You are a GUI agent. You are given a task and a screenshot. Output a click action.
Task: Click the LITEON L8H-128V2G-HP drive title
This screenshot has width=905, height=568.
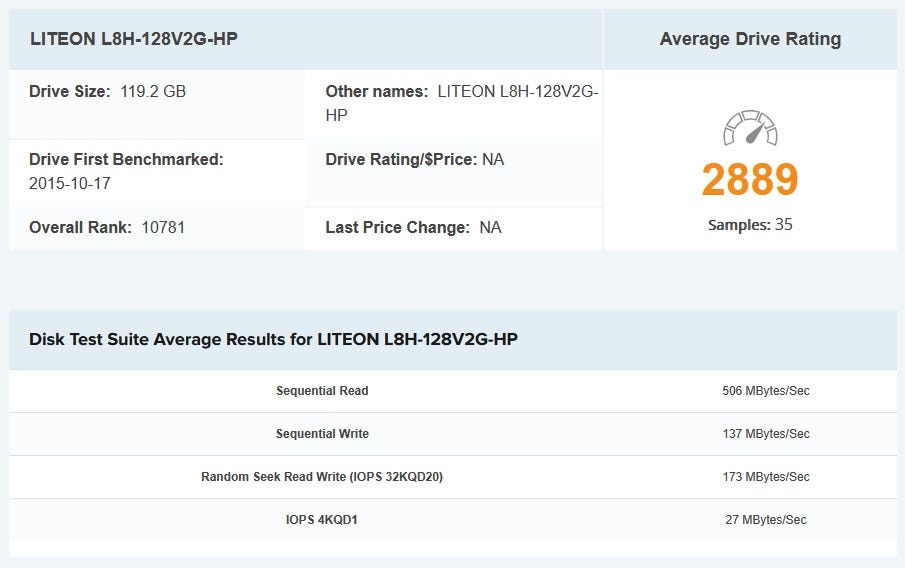(133, 39)
